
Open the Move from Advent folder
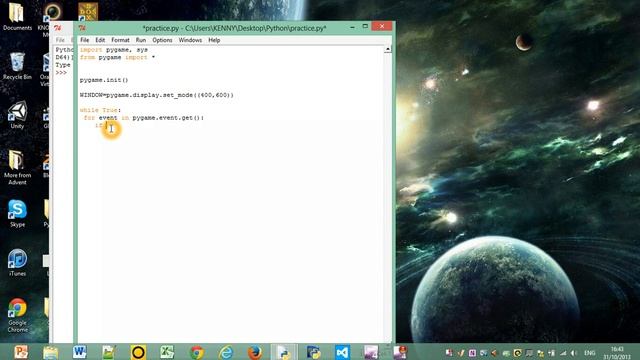coord(17,167)
